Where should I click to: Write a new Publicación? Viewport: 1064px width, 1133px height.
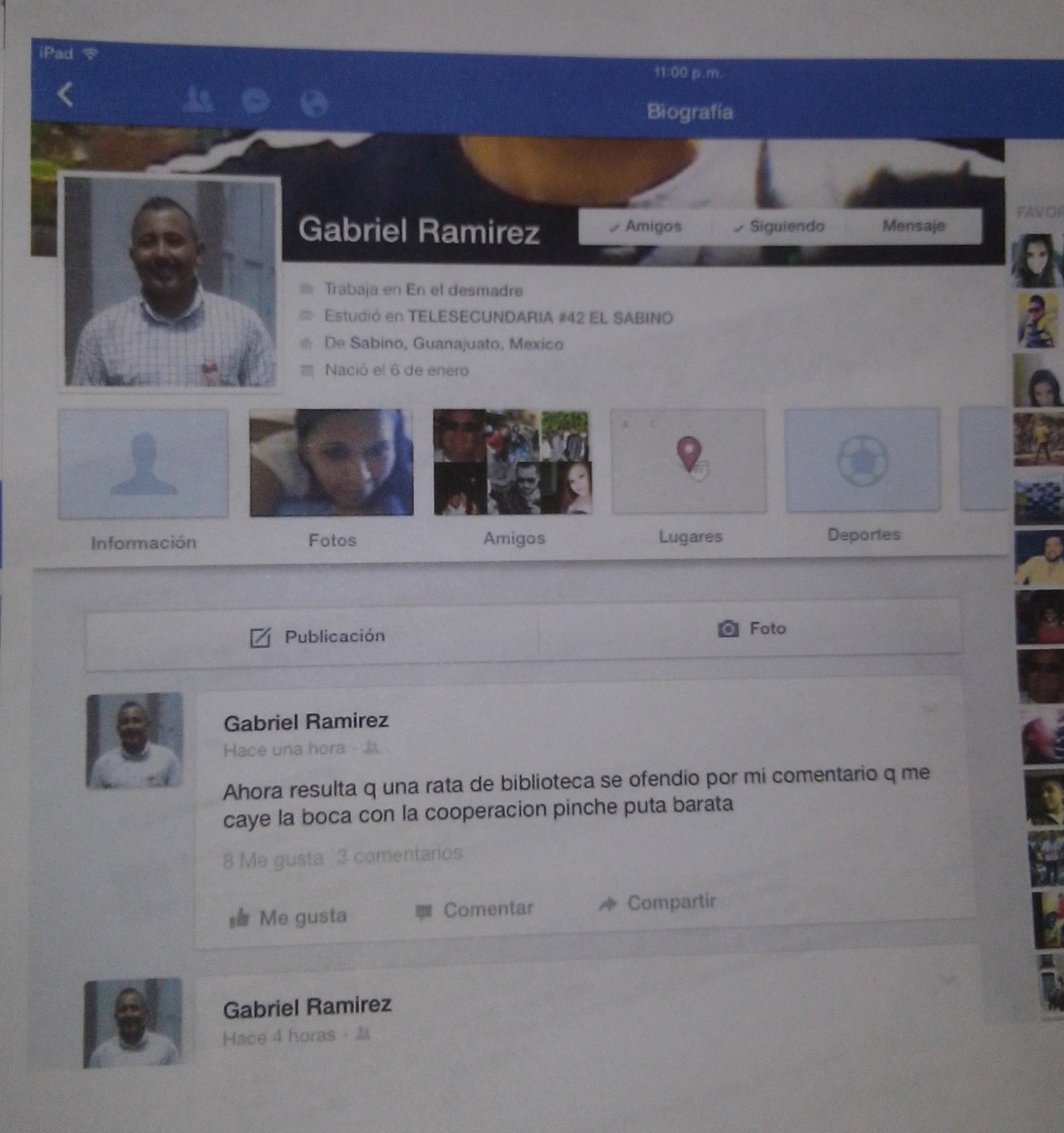pyautogui.click(x=317, y=637)
